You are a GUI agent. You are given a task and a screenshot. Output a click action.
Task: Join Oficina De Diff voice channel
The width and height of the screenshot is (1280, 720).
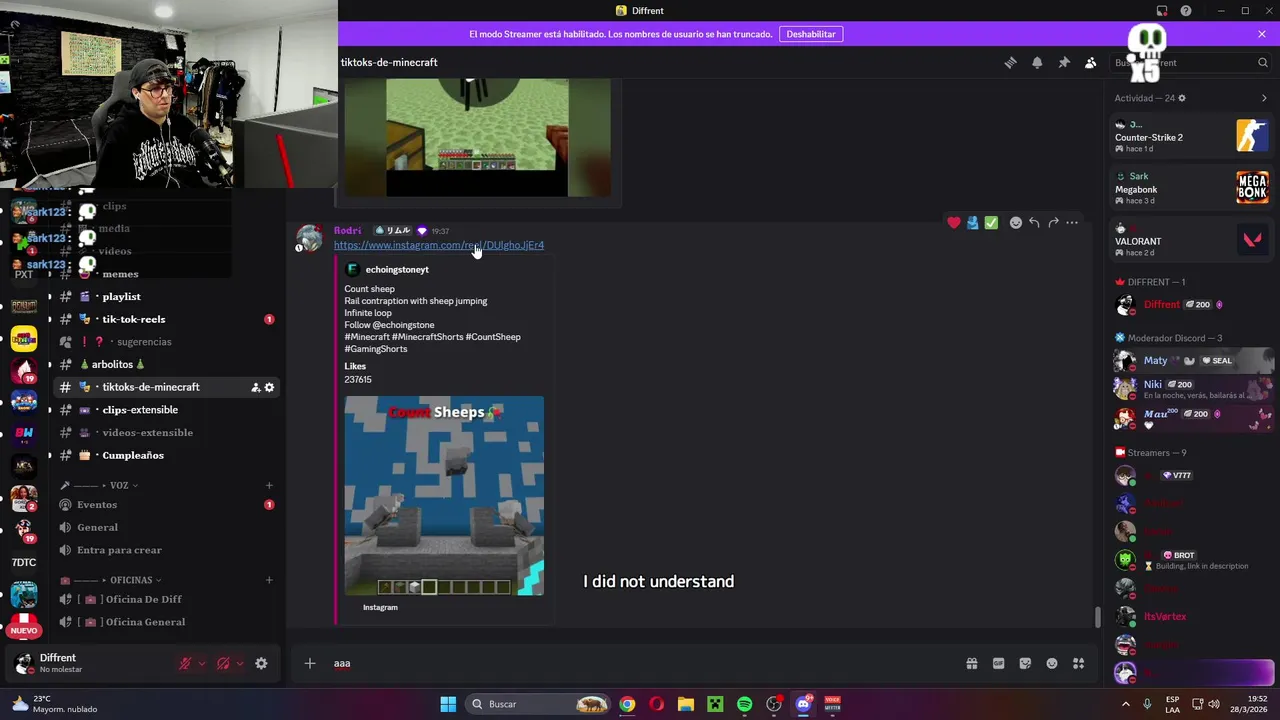[x=166, y=599]
